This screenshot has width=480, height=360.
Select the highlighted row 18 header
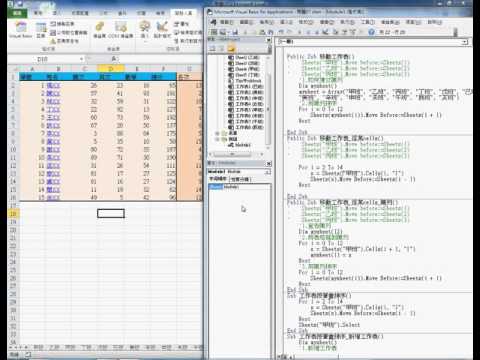click(x=13, y=214)
